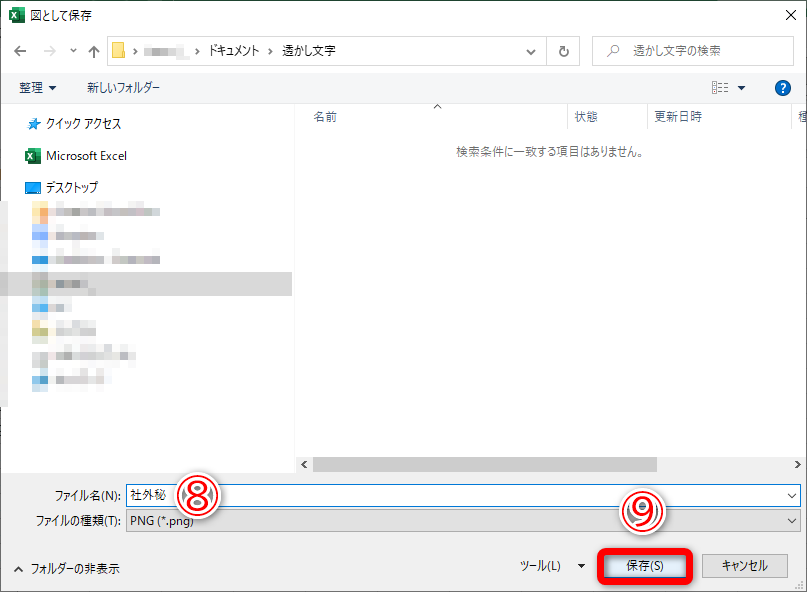Viewport: 807px width, 592px height.
Task: Open the Help question-mark icon
Action: [782, 87]
